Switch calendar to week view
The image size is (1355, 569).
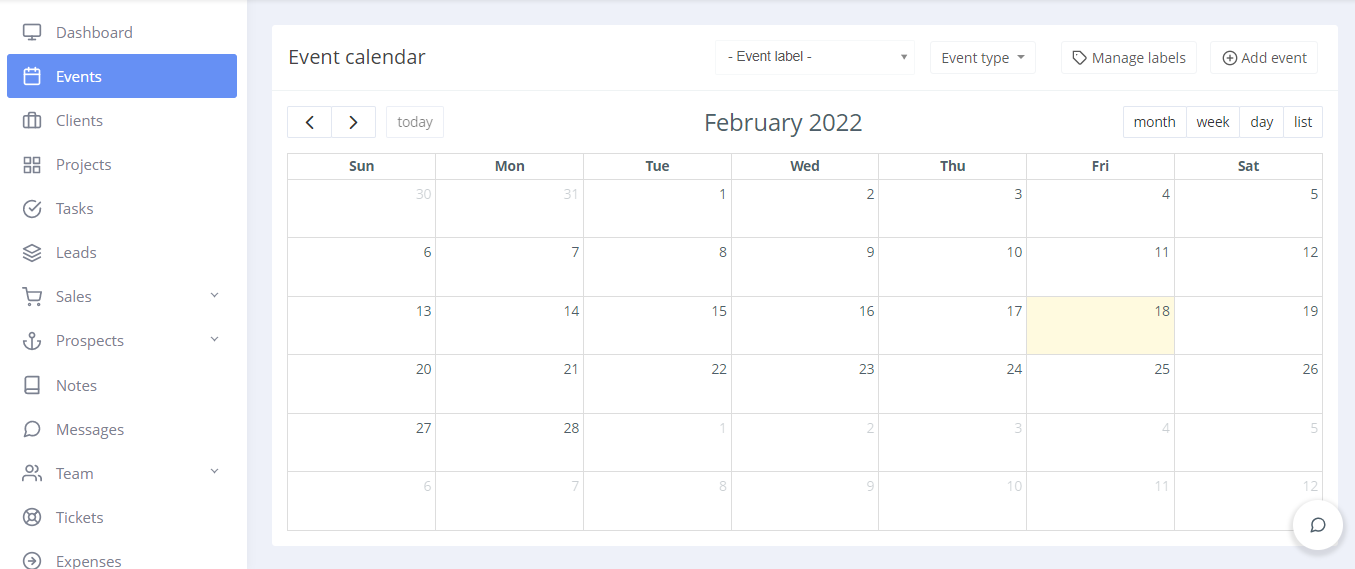tap(1212, 122)
